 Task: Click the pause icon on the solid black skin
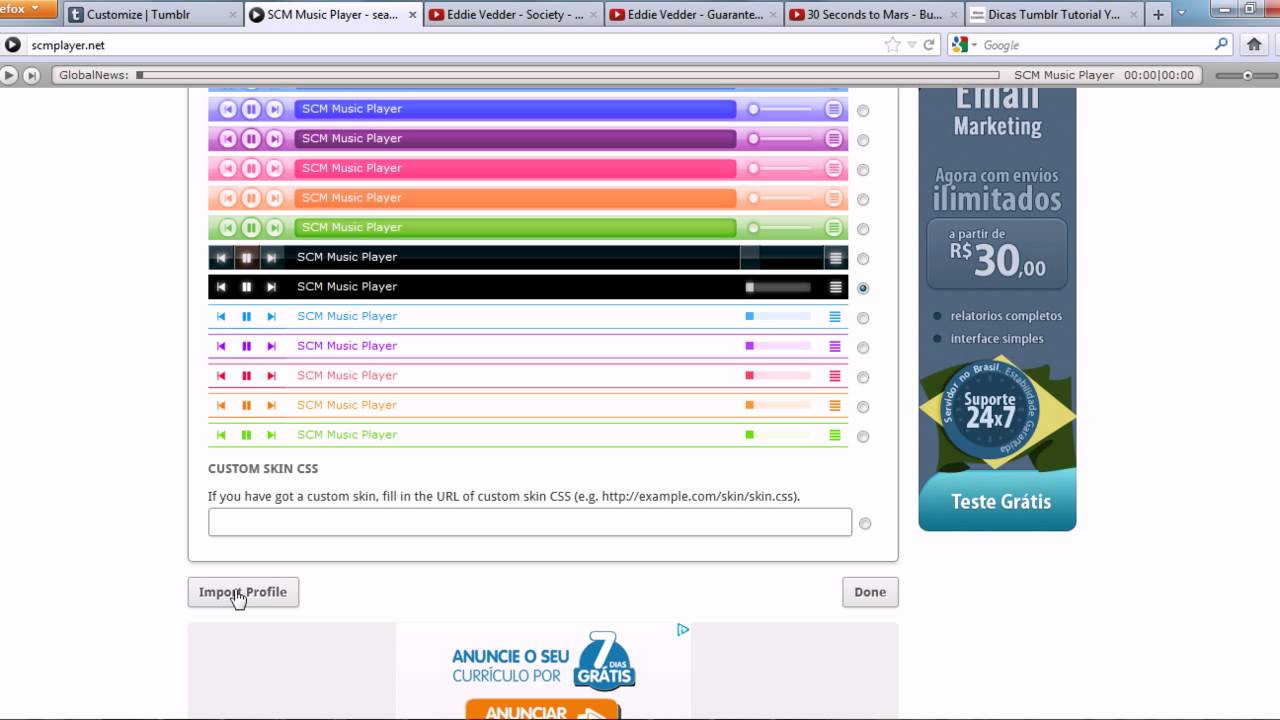coord(246,287)
